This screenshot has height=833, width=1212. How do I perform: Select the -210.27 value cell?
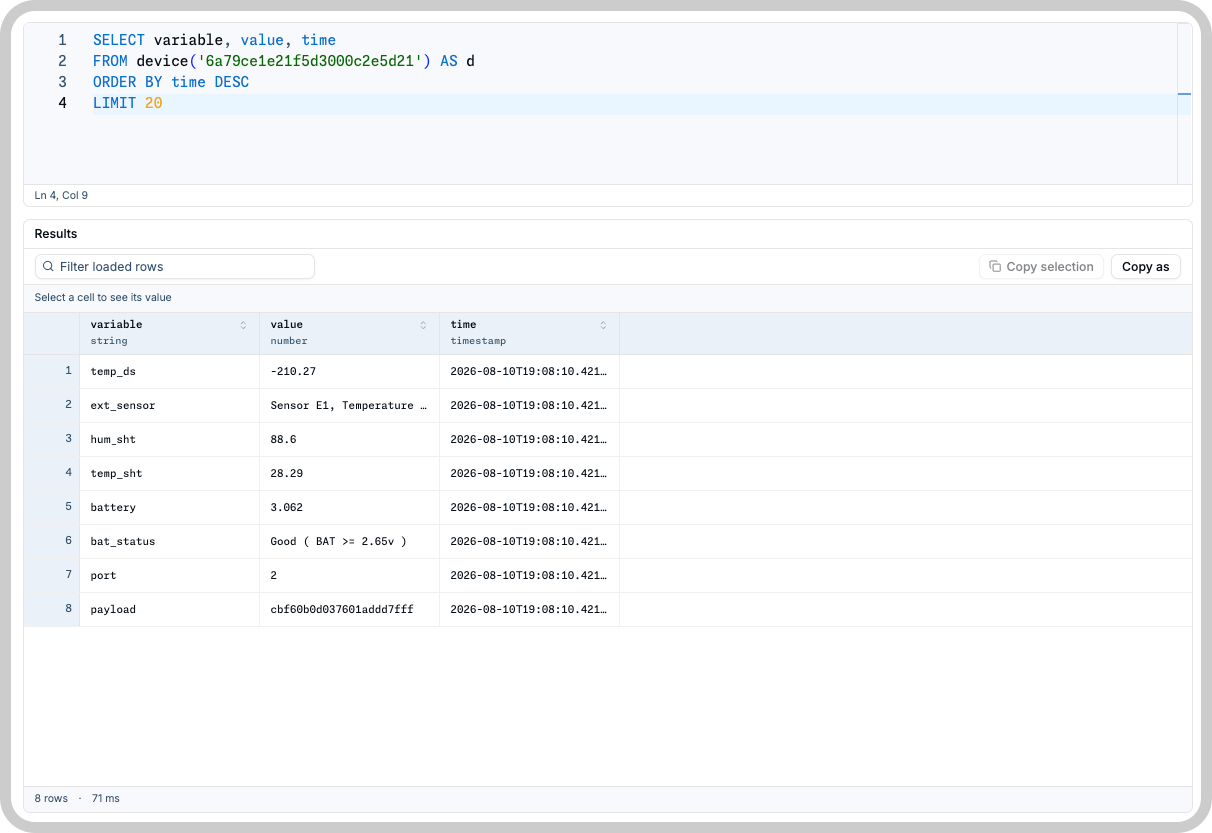click(350, 372)
